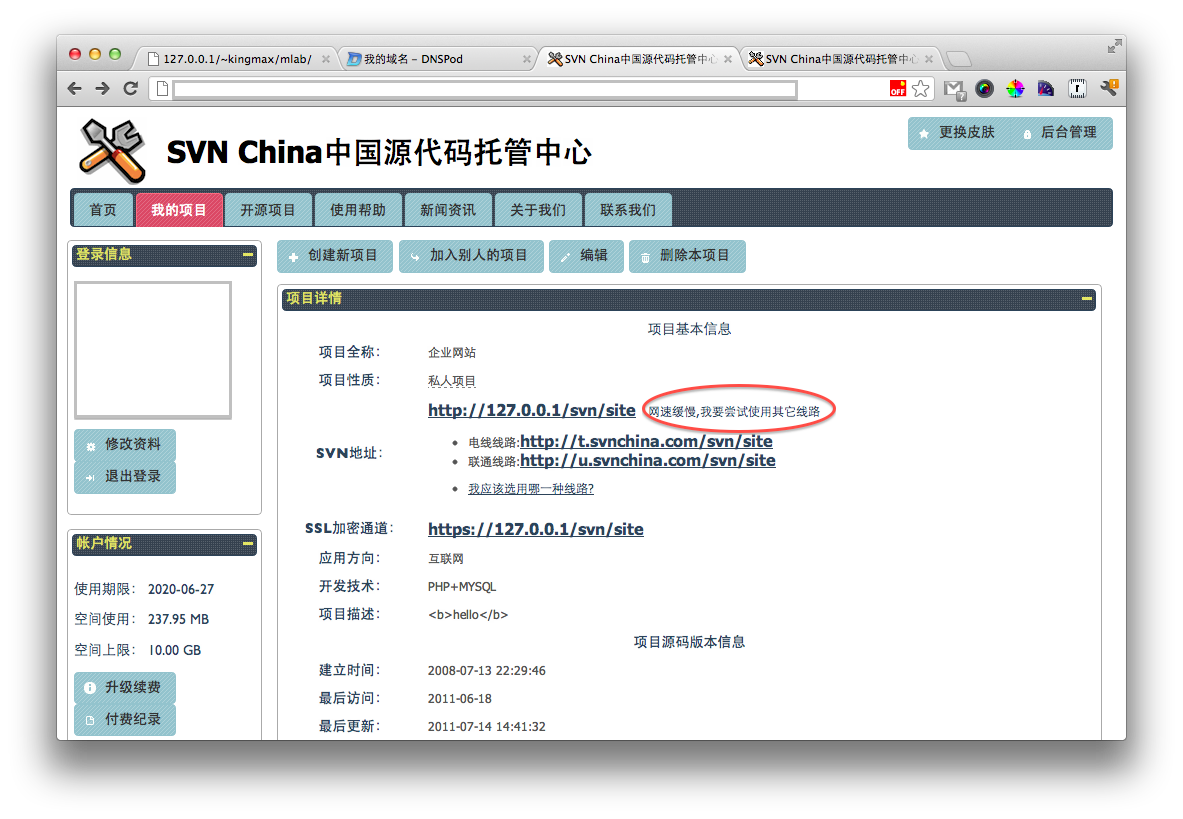This screenshot has height=819, width=1183.
Task: Toggle fullscreen with the window corner arrows
Action: click(1114, 47)
